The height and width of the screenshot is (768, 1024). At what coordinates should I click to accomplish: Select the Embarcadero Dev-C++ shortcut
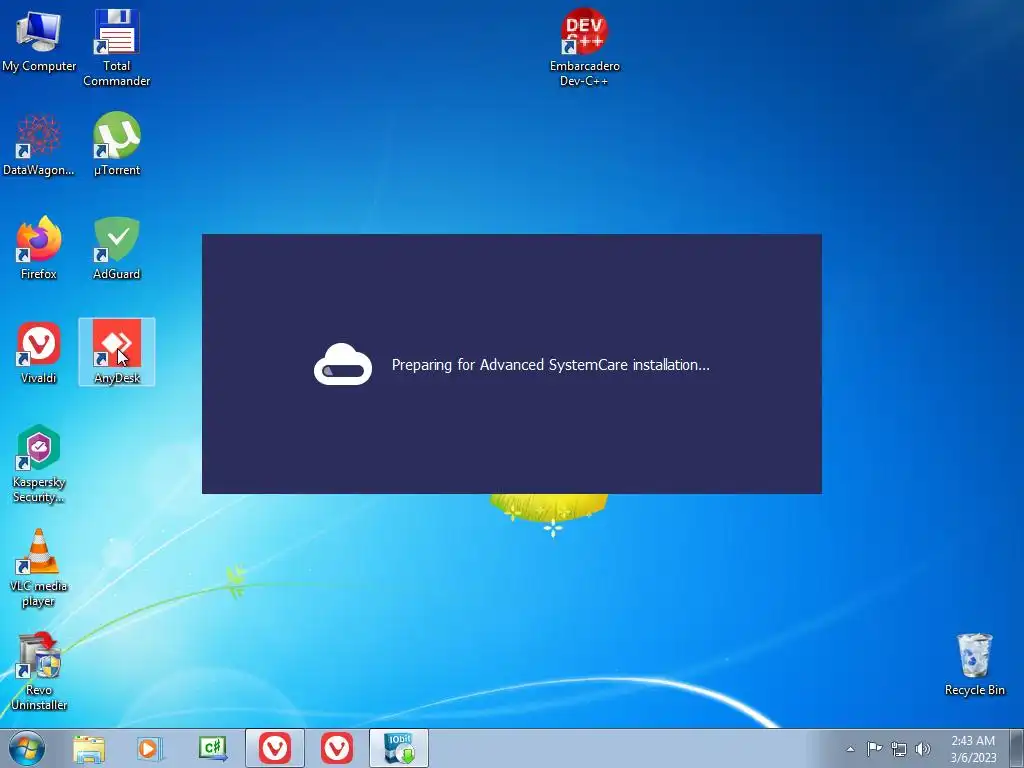tap(584, 48)
